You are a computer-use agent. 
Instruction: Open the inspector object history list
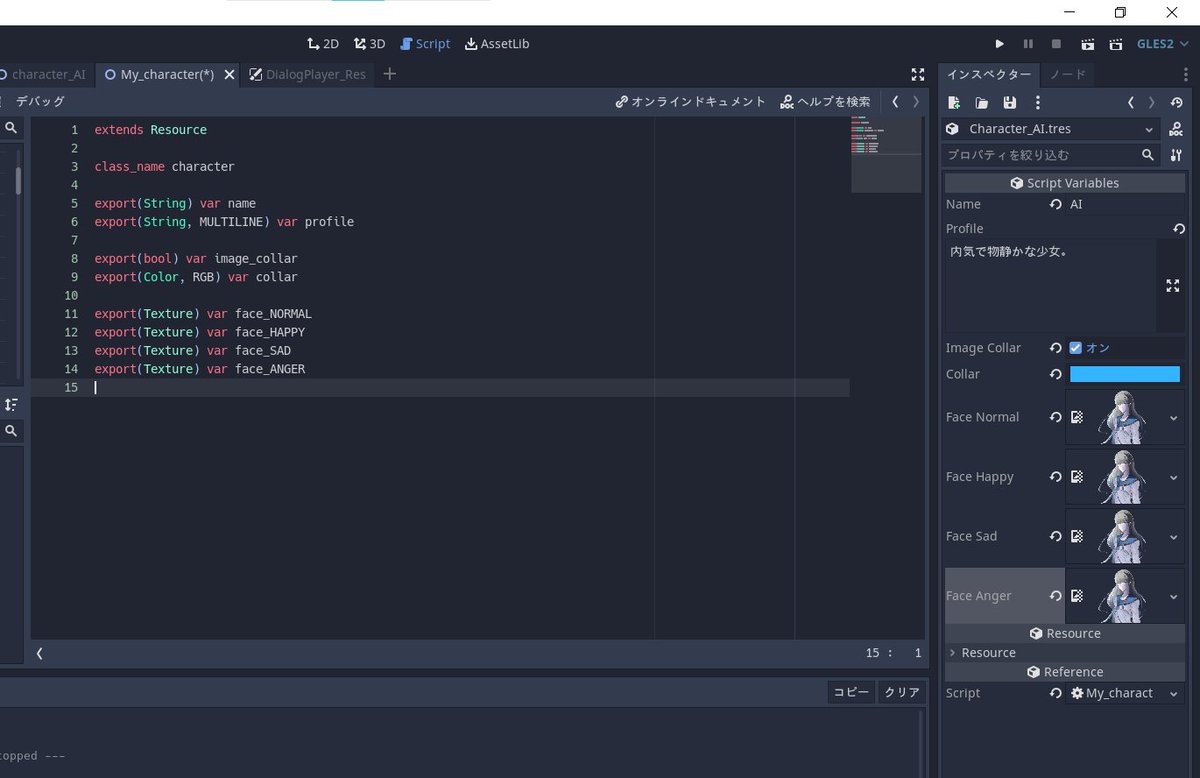click(x=1176, y=102)
